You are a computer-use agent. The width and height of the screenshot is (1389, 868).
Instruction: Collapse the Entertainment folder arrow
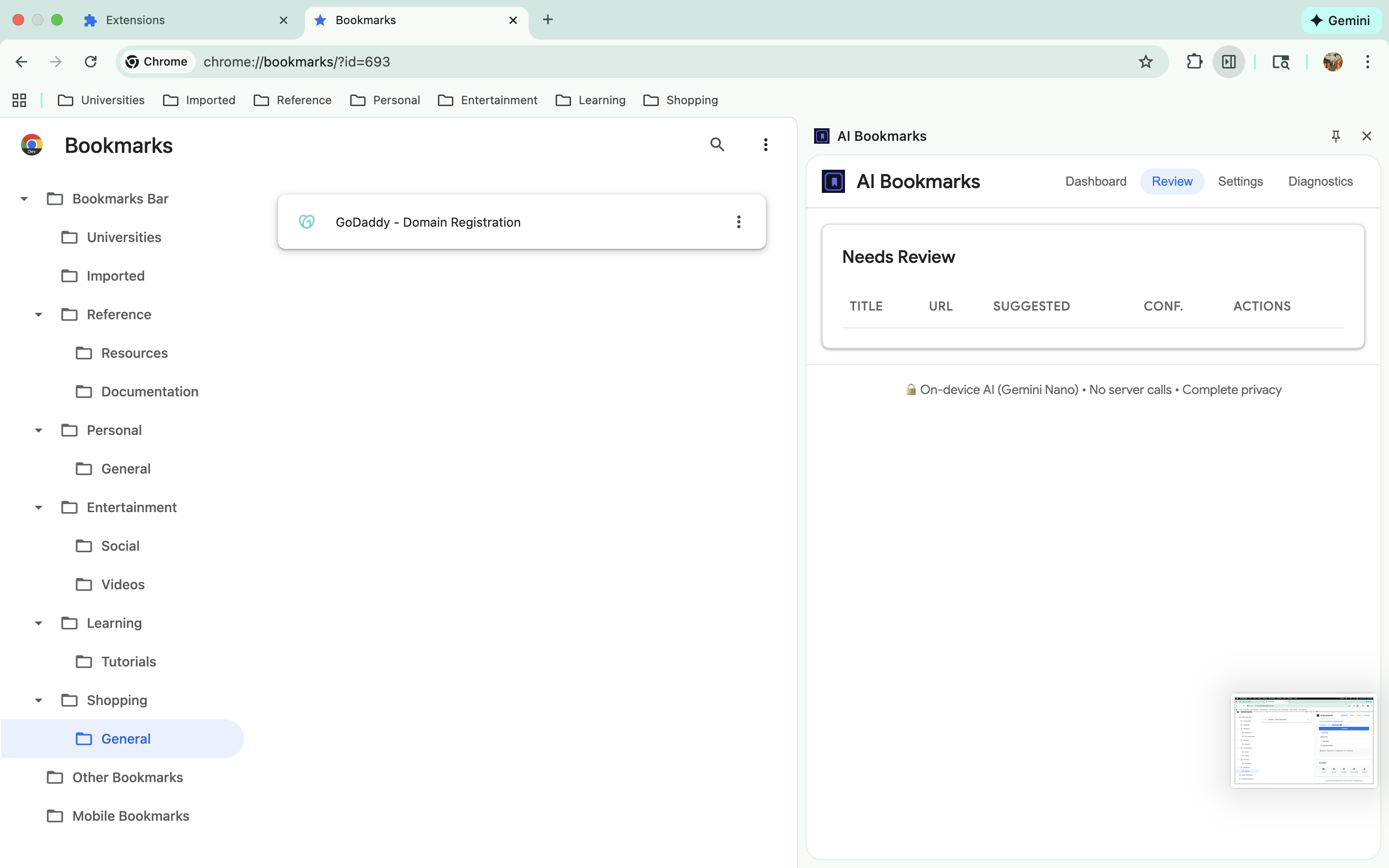(x=39, y=507)
